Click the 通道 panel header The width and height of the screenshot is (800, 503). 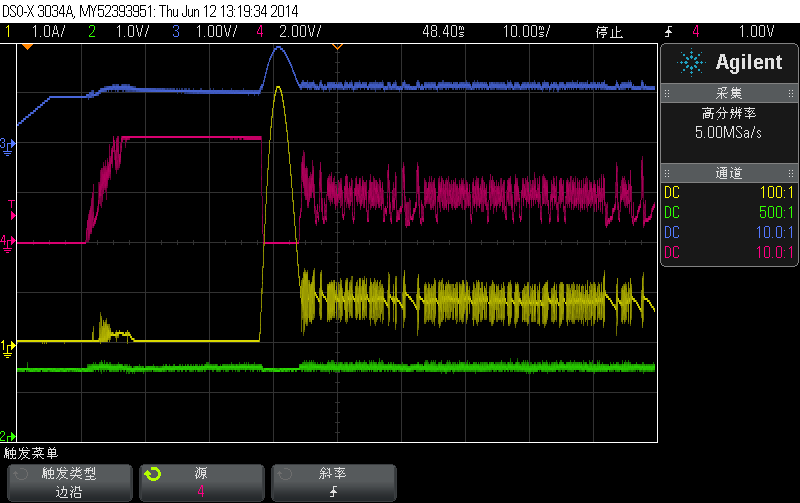tap(729, 173)
